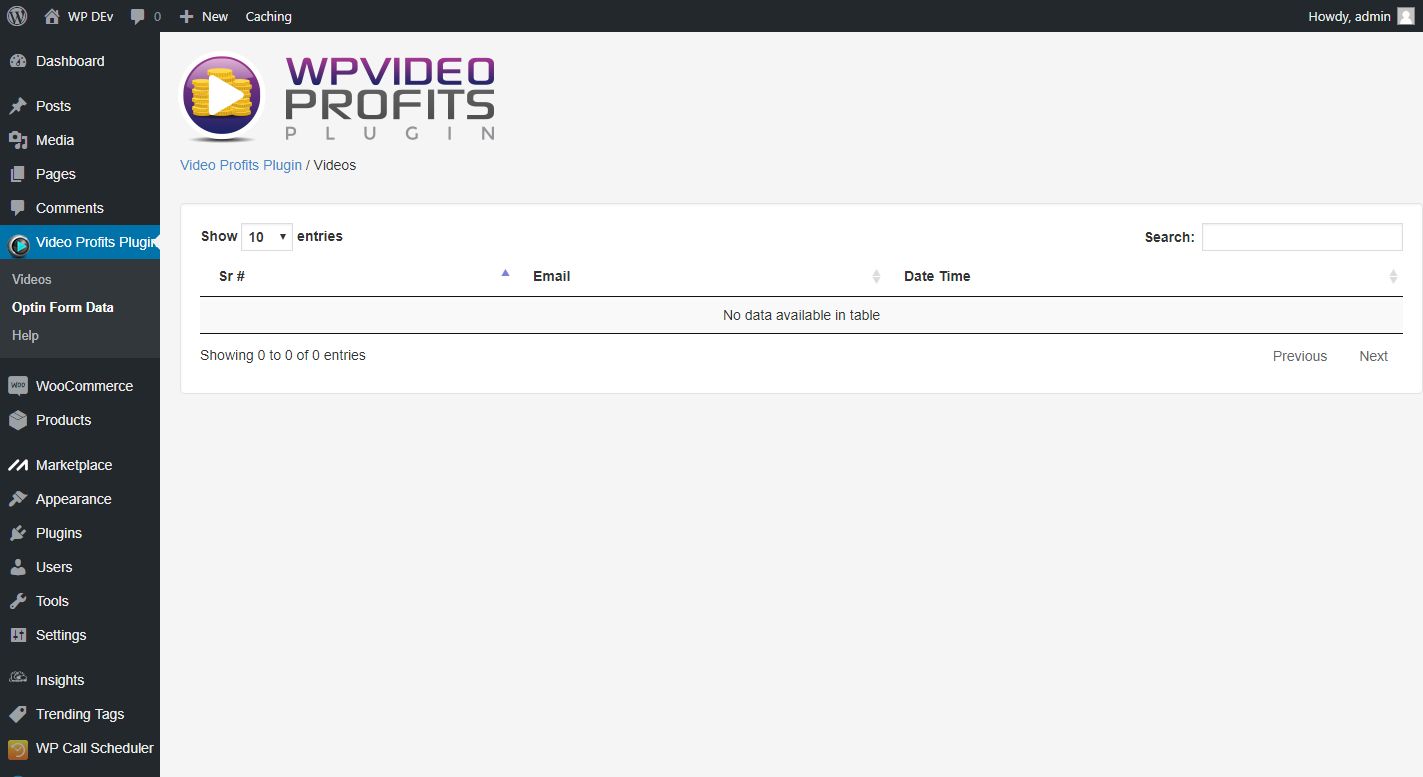The image size is (1423, 777).
Task: Click the Appearance paintbrush icon
Action: 18,499
